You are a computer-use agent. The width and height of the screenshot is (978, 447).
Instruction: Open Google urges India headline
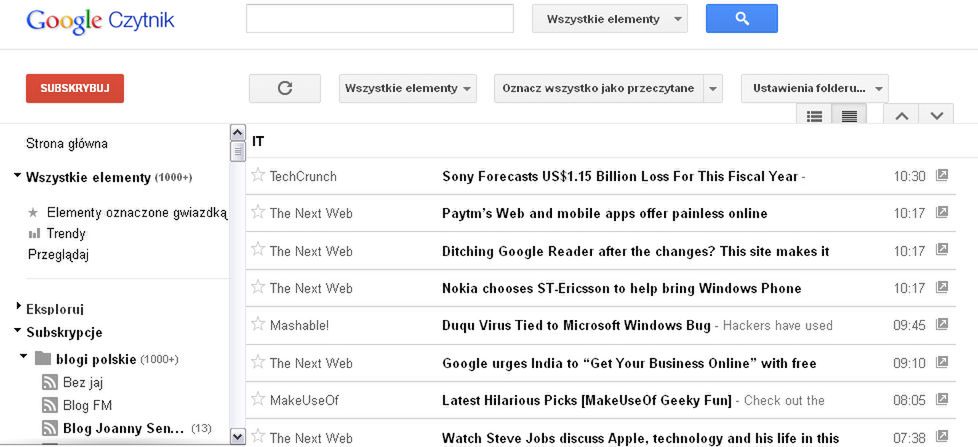(x=629, y=363)
